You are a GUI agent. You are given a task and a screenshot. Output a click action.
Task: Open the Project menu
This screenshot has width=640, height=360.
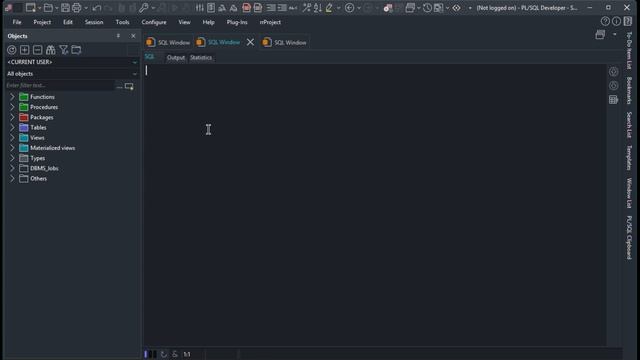(42, 22)
